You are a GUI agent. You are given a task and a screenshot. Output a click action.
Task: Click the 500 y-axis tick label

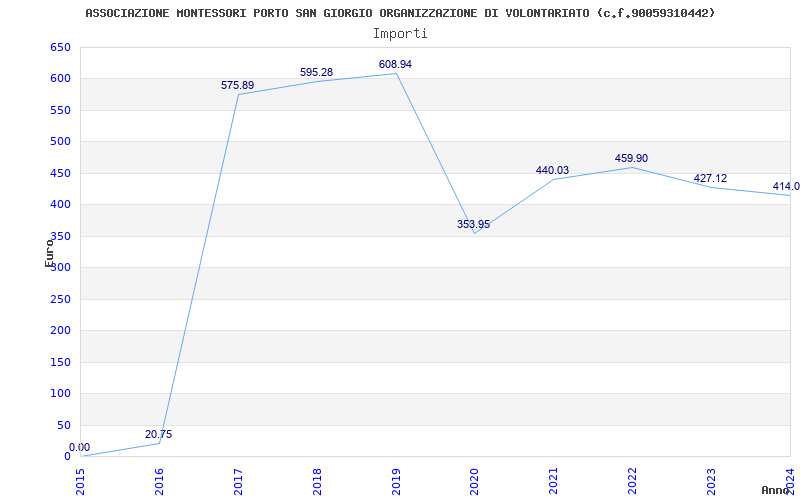[60, 142]
